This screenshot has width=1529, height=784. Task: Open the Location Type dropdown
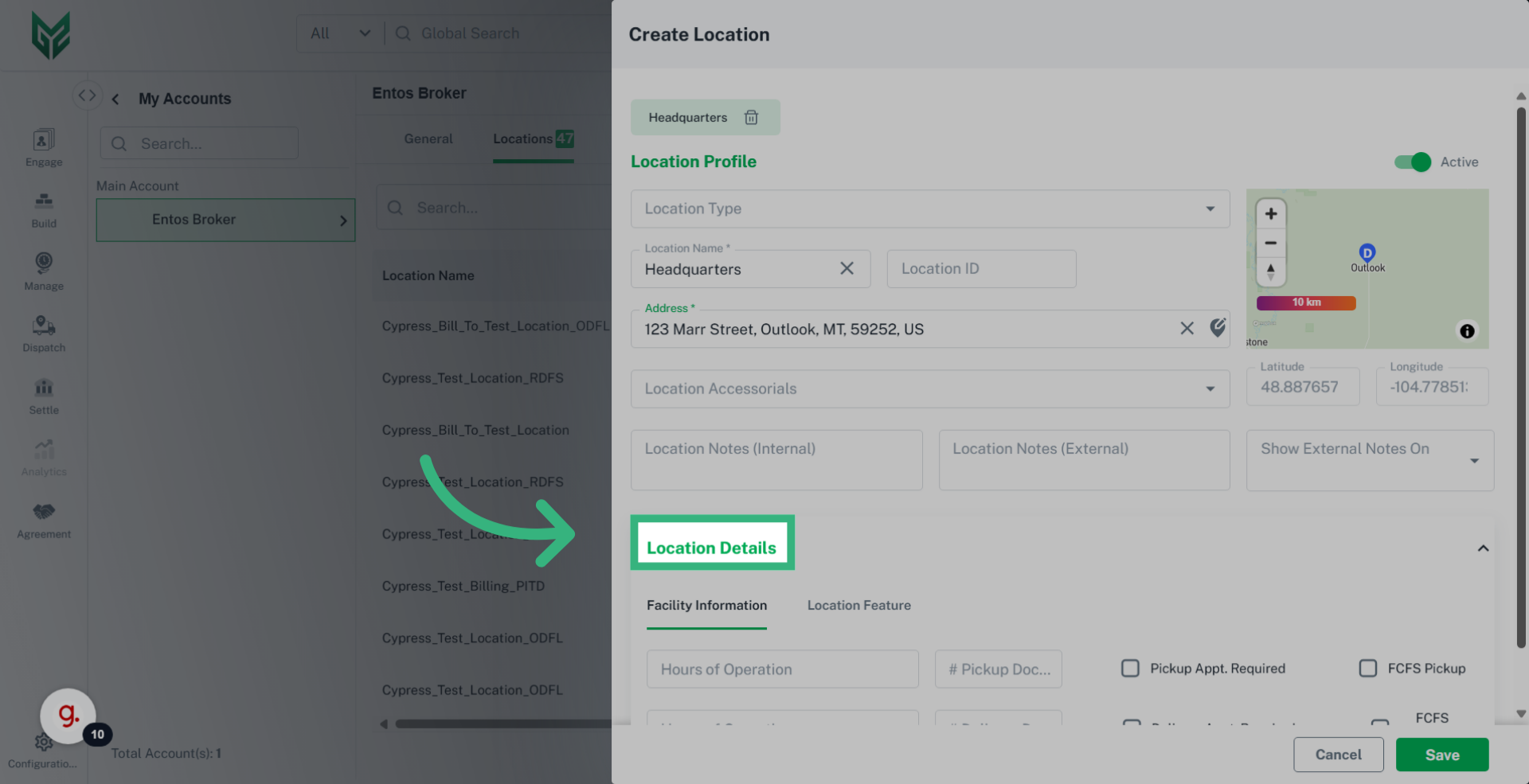tap(929, 209)
